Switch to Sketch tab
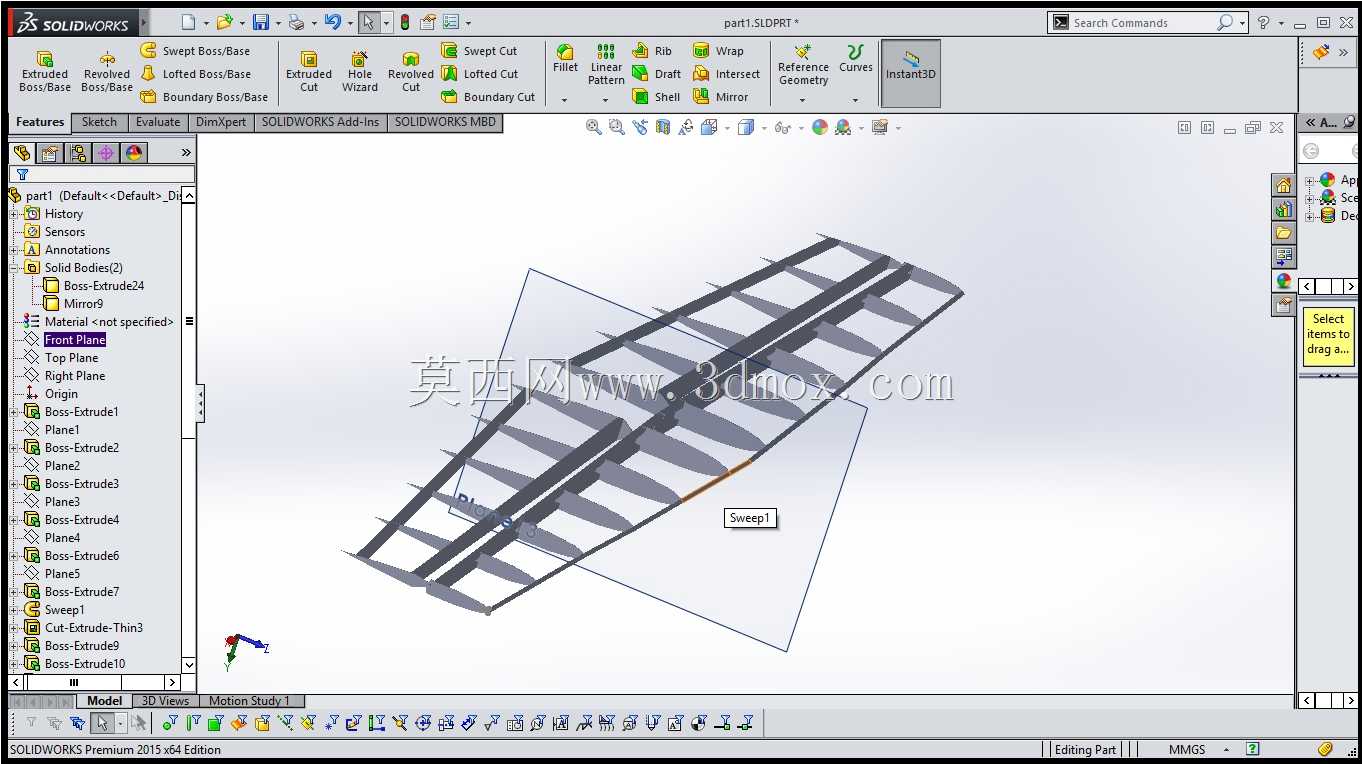 [x=99, y=122]
